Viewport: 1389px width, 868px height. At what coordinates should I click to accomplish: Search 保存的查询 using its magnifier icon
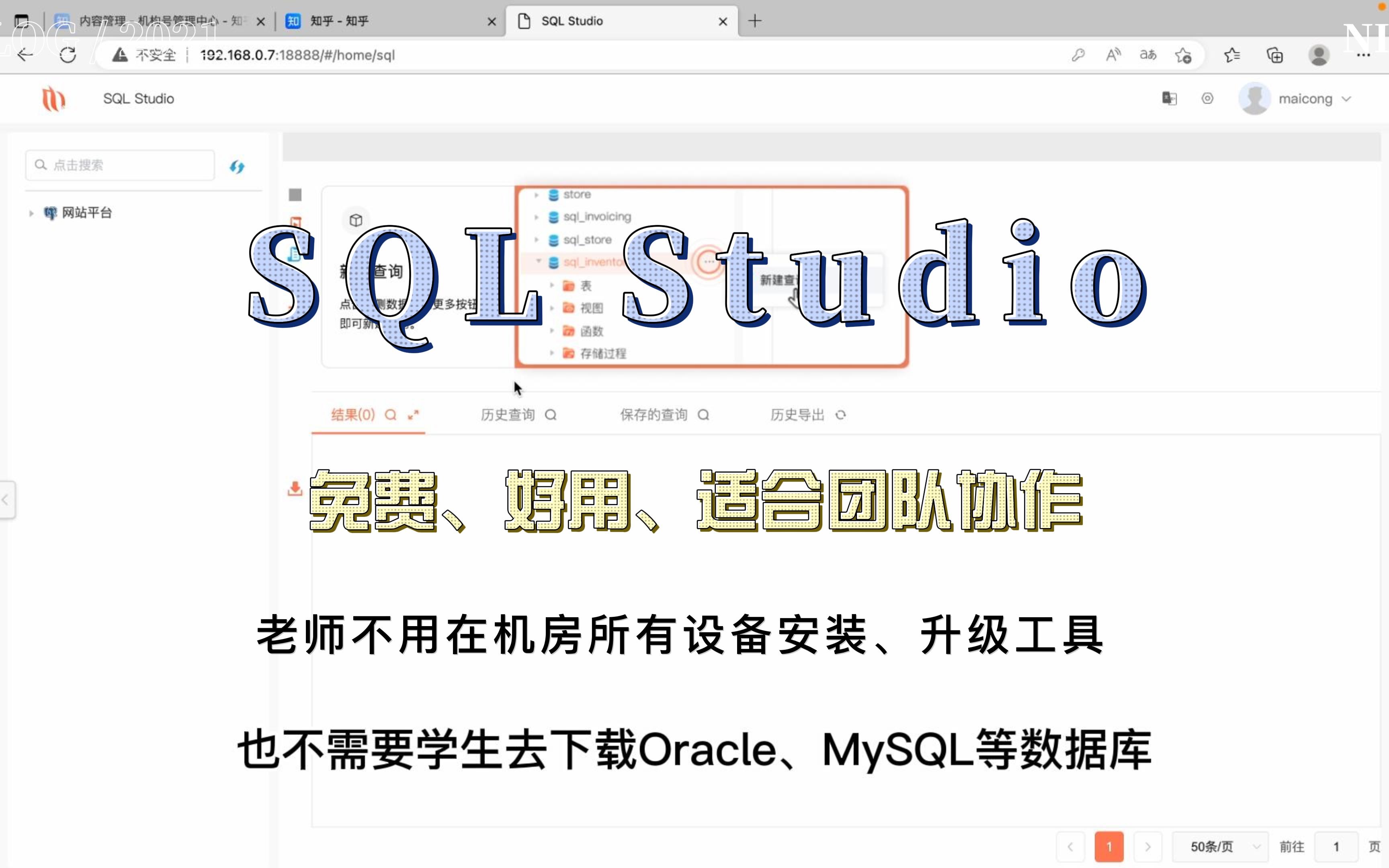703,414
